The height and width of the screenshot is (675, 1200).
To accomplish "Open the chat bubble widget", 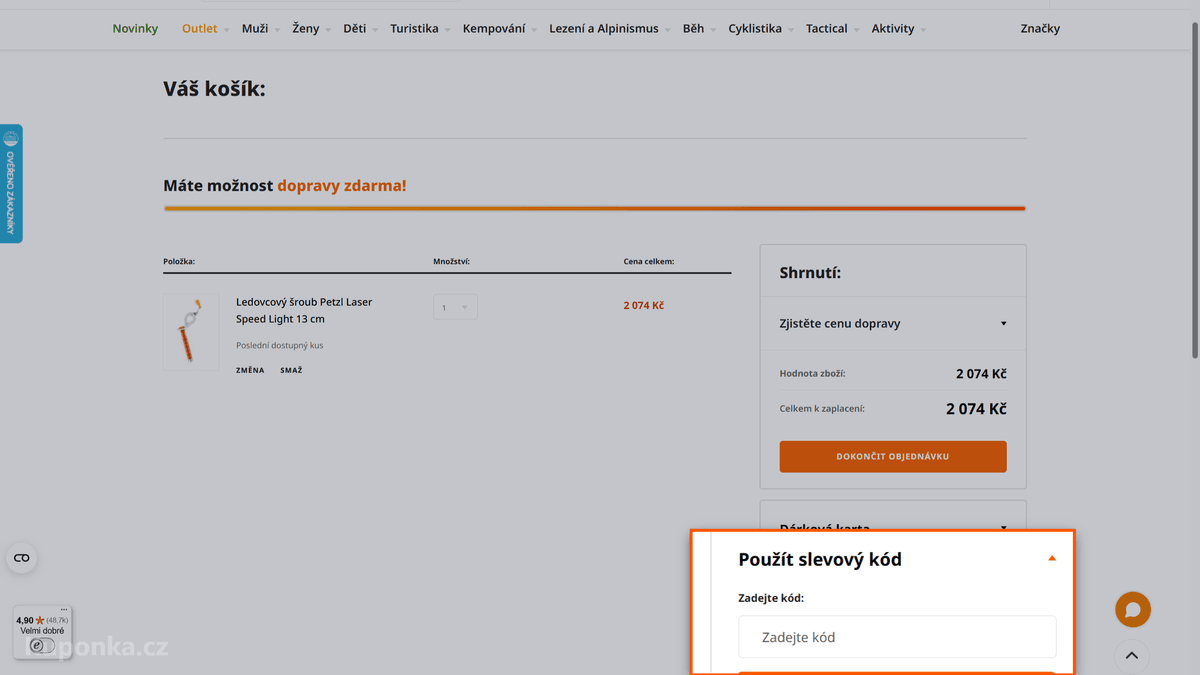I will coord(1133,609).
